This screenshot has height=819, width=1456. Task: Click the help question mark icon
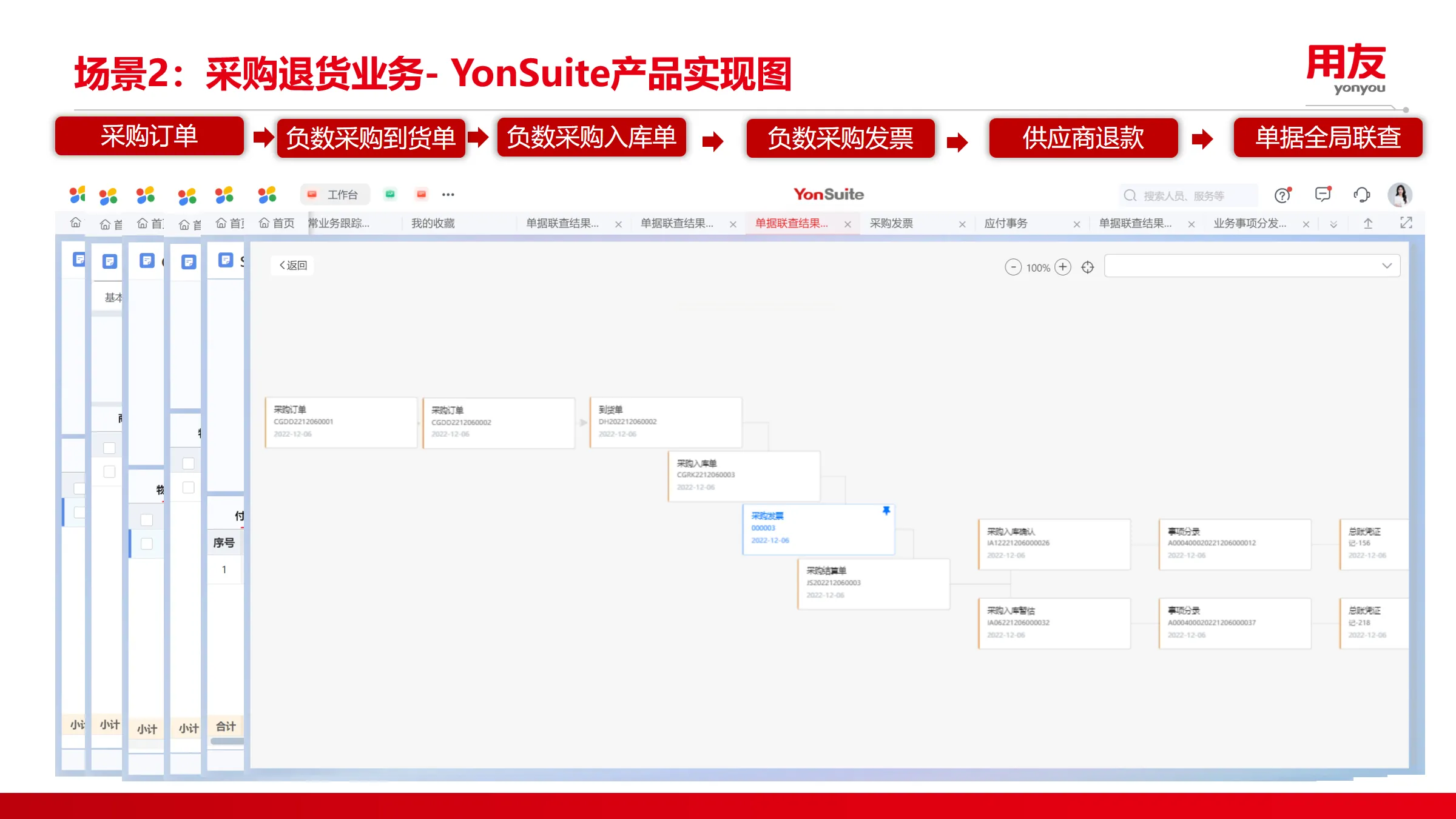coord(1282,195)
